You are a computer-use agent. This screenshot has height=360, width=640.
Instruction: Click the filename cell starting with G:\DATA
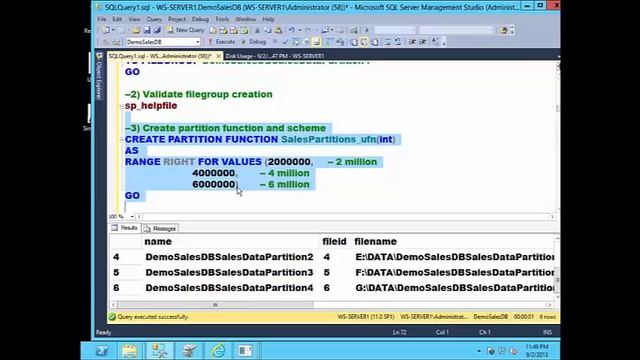[454, 288]
